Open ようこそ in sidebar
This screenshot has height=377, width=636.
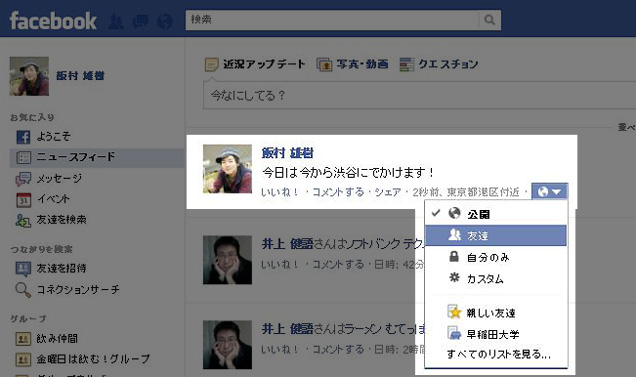coord(54,136)
